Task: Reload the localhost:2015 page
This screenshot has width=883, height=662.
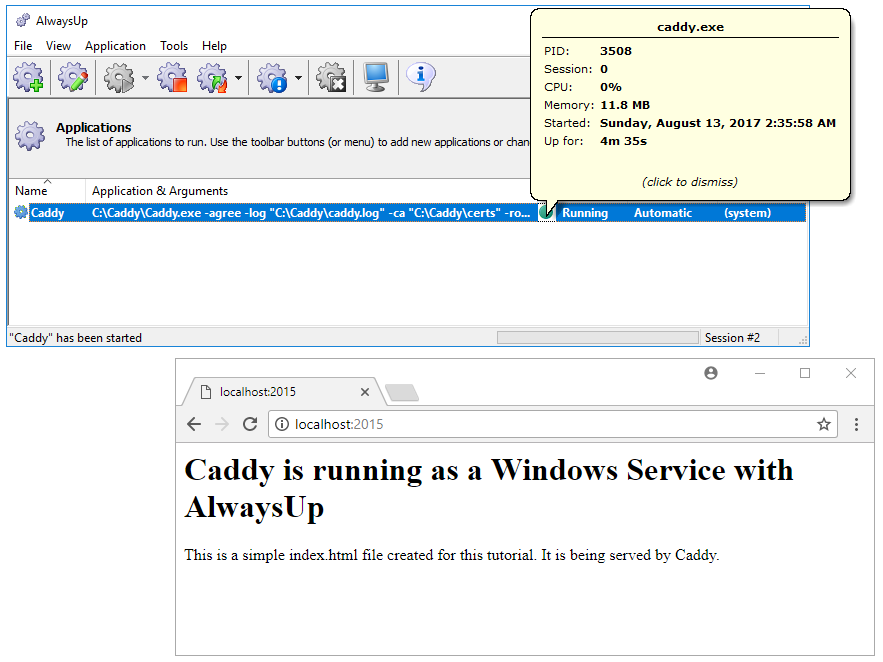Action: point(250,424)
